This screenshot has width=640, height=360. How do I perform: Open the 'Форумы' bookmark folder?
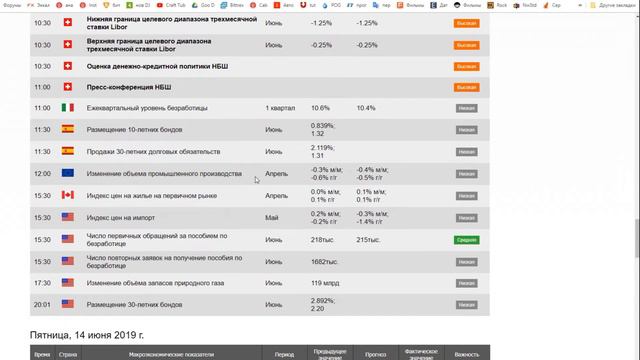pos(11,5)
